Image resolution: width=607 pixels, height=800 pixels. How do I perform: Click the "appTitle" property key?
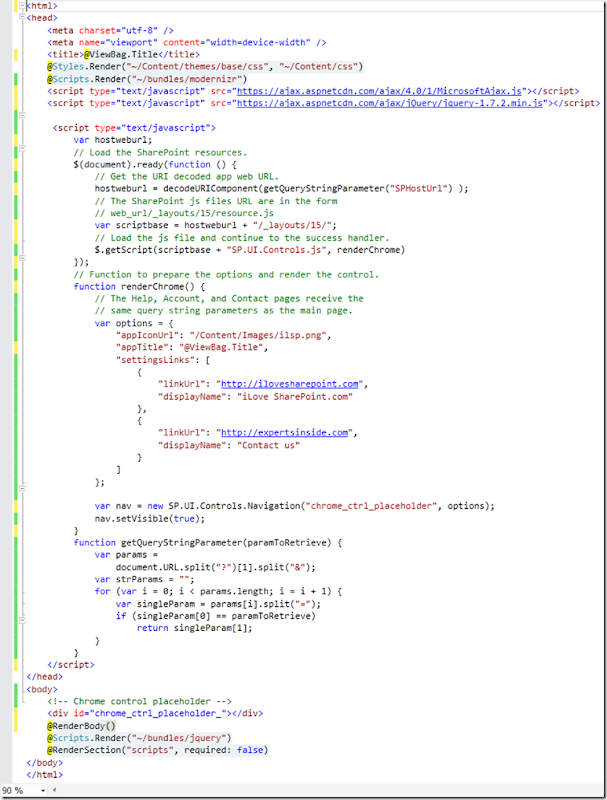142,347
